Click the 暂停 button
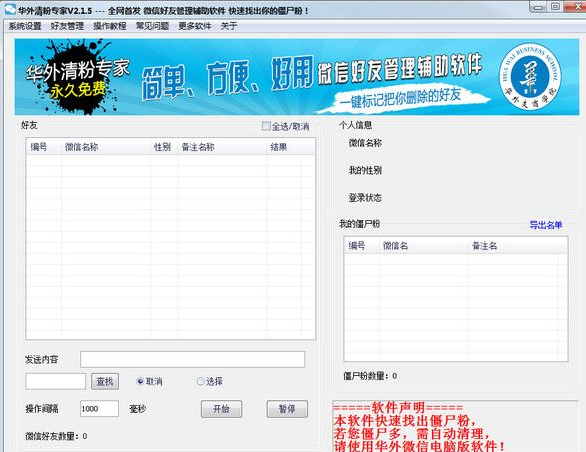The width and height of the screenshot is (586, 452). pyautogui.click(x=287, y=409)
